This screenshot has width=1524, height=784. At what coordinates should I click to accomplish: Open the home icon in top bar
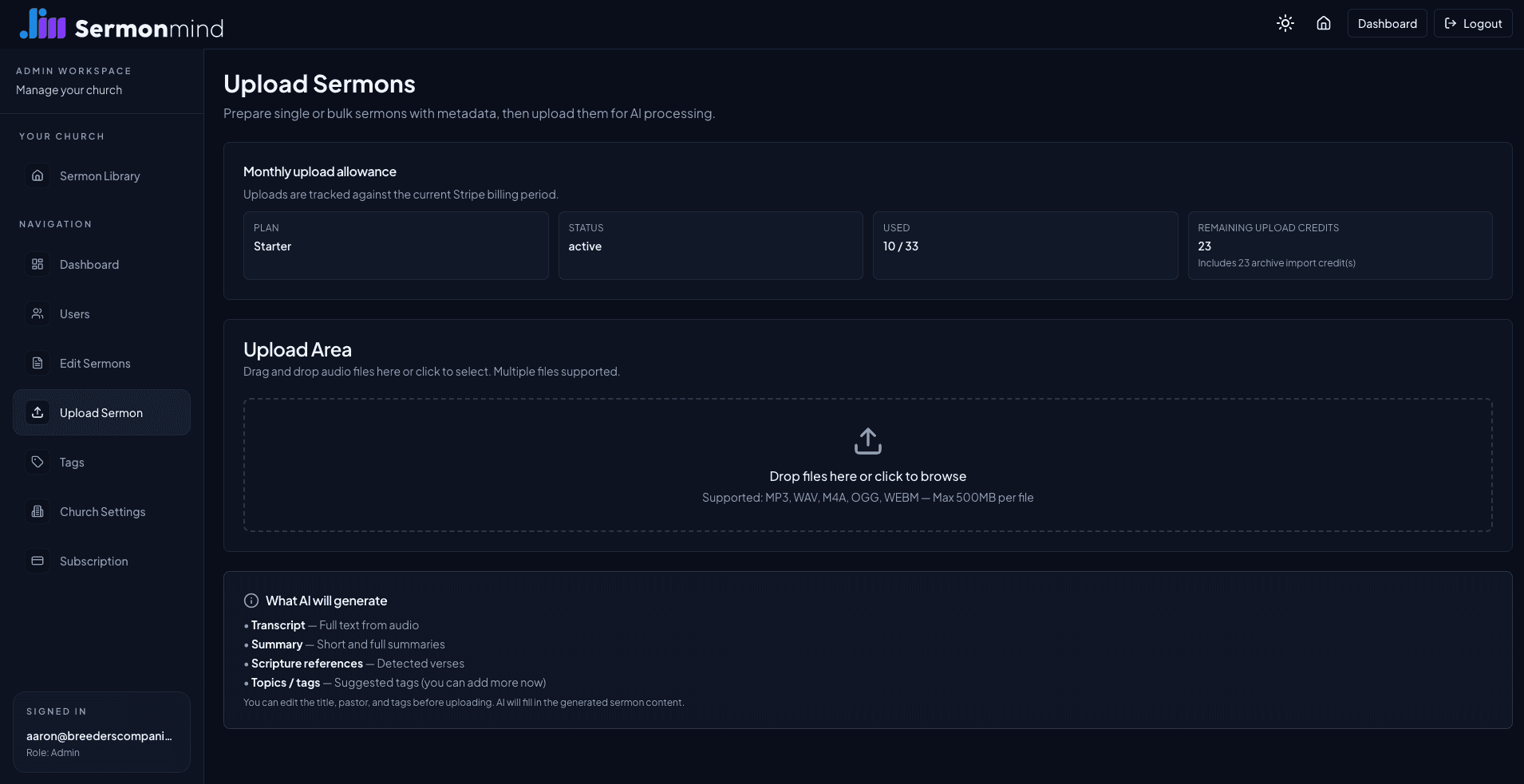(1324, 23)
